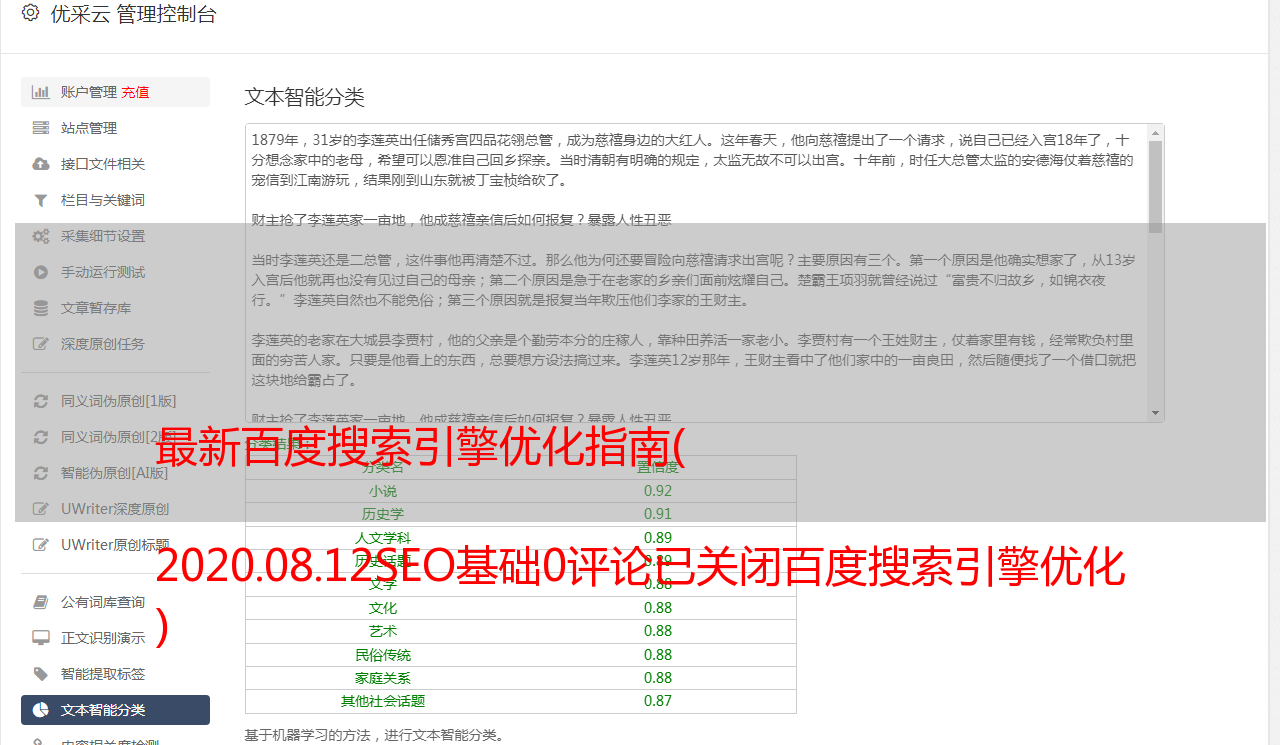Click the book icon for 公有词库查询
This screenshot has height=745, width=1280.
tap(41, 602)
